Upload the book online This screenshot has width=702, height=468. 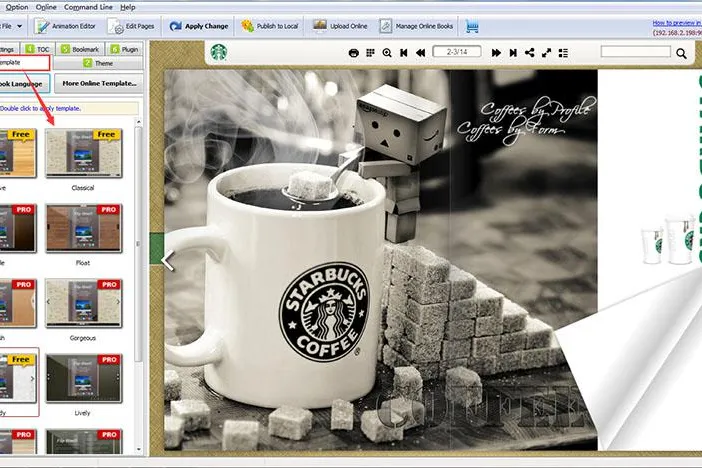point(340,26)
